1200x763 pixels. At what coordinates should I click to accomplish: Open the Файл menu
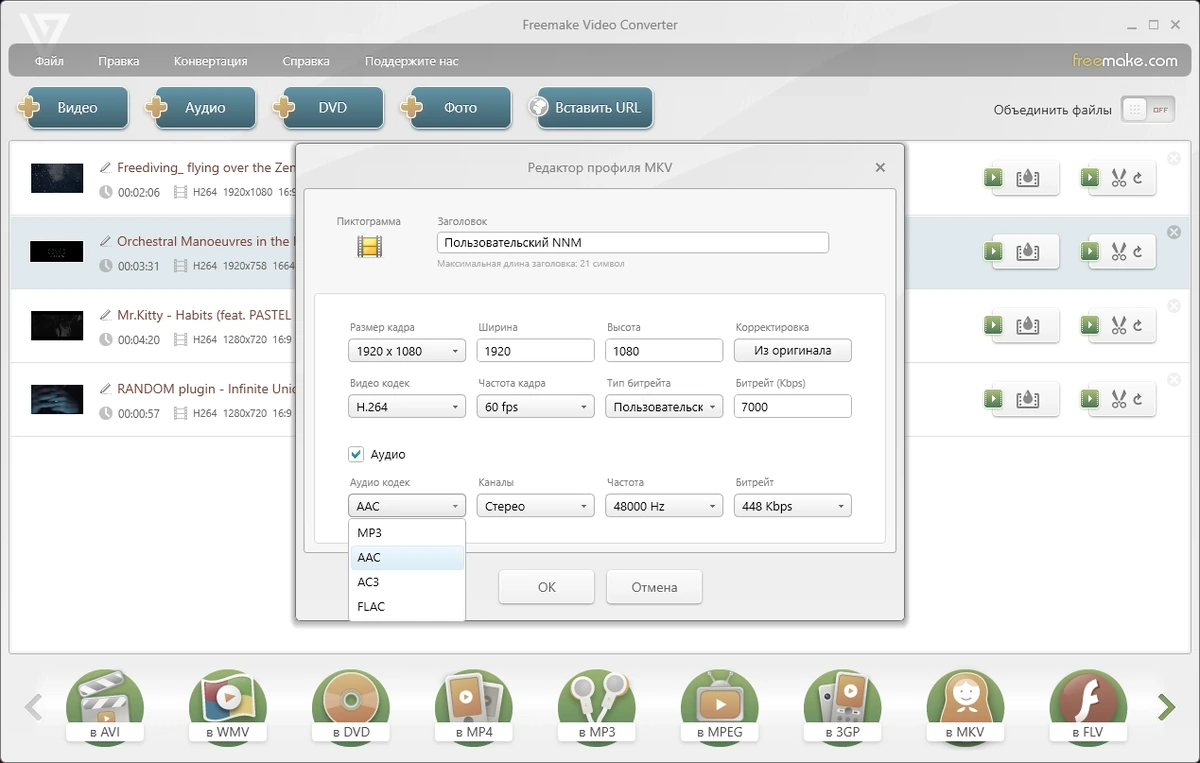click(x=49, y=61)
